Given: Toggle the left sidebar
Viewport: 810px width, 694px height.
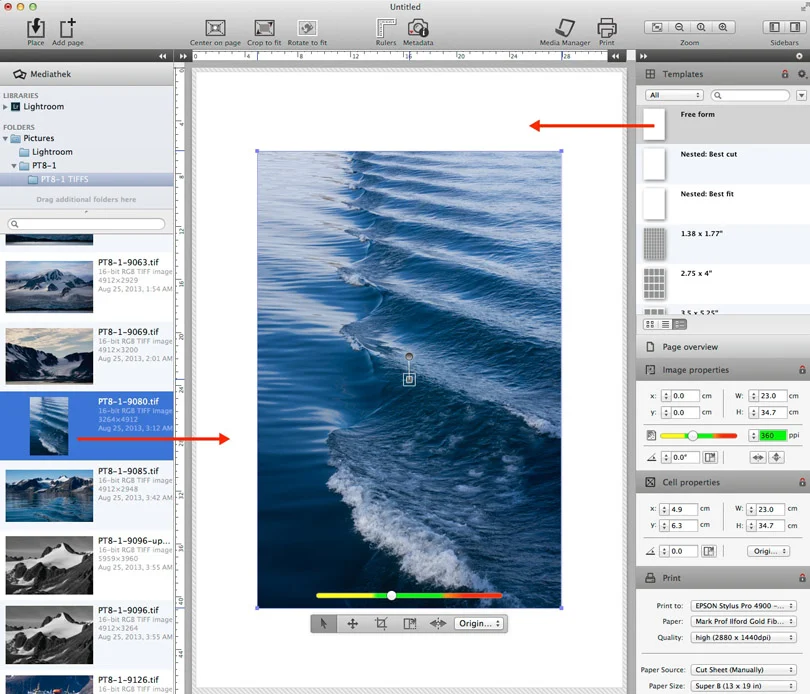Looking at the screenshot, I should (x=774, y=27).
